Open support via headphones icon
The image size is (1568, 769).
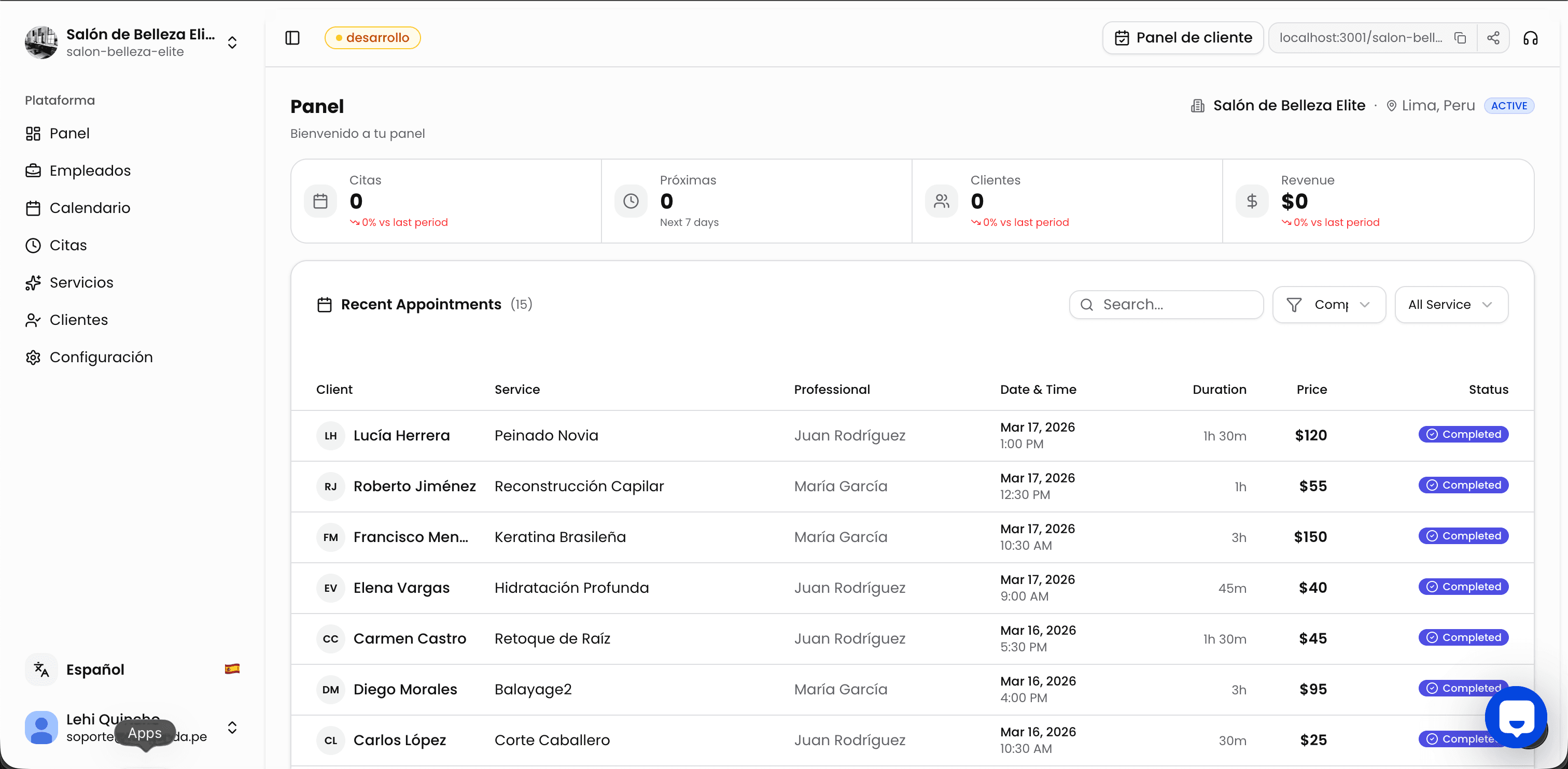click(x=1530, y=38)
